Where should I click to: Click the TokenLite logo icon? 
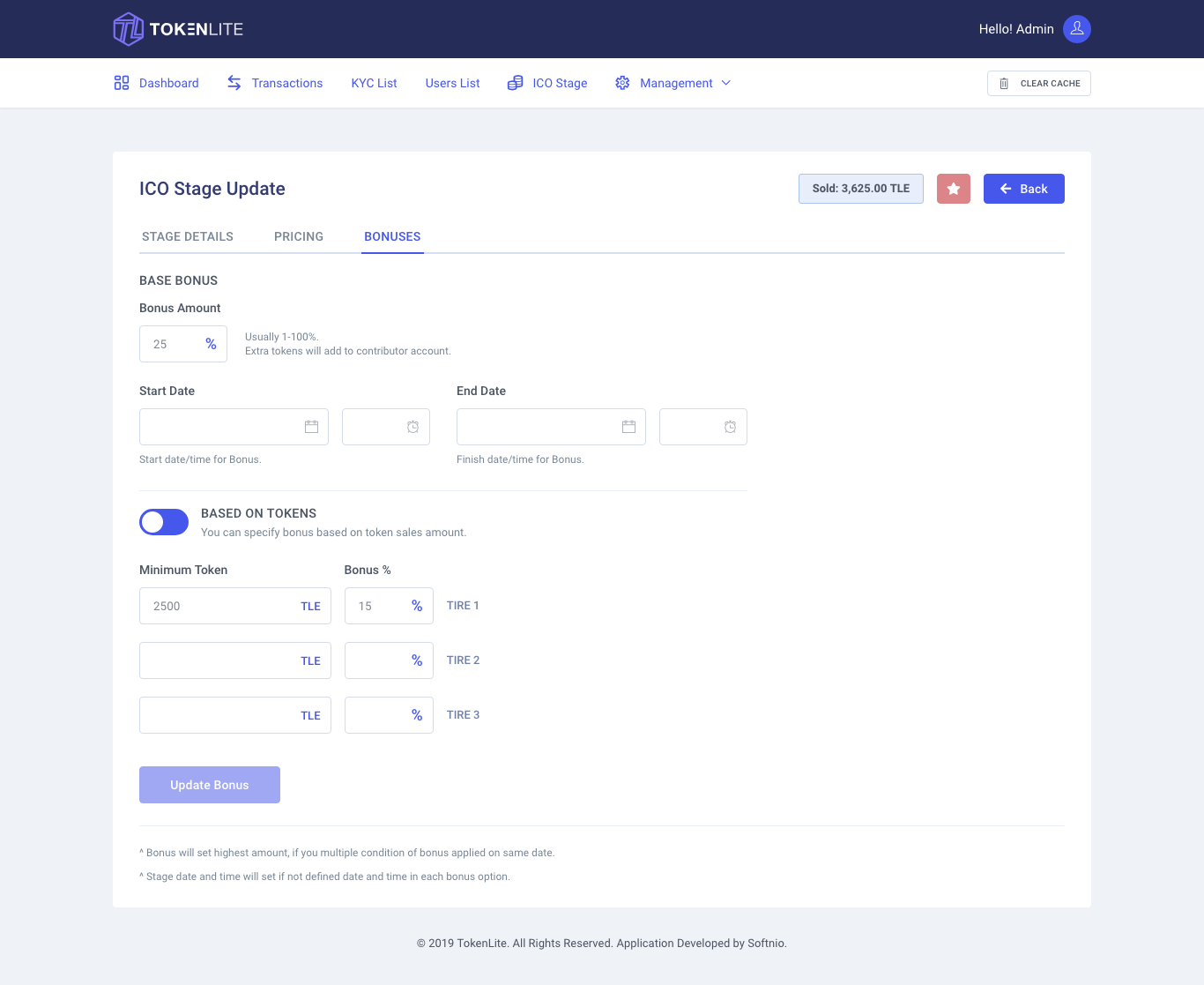(129, 29)
